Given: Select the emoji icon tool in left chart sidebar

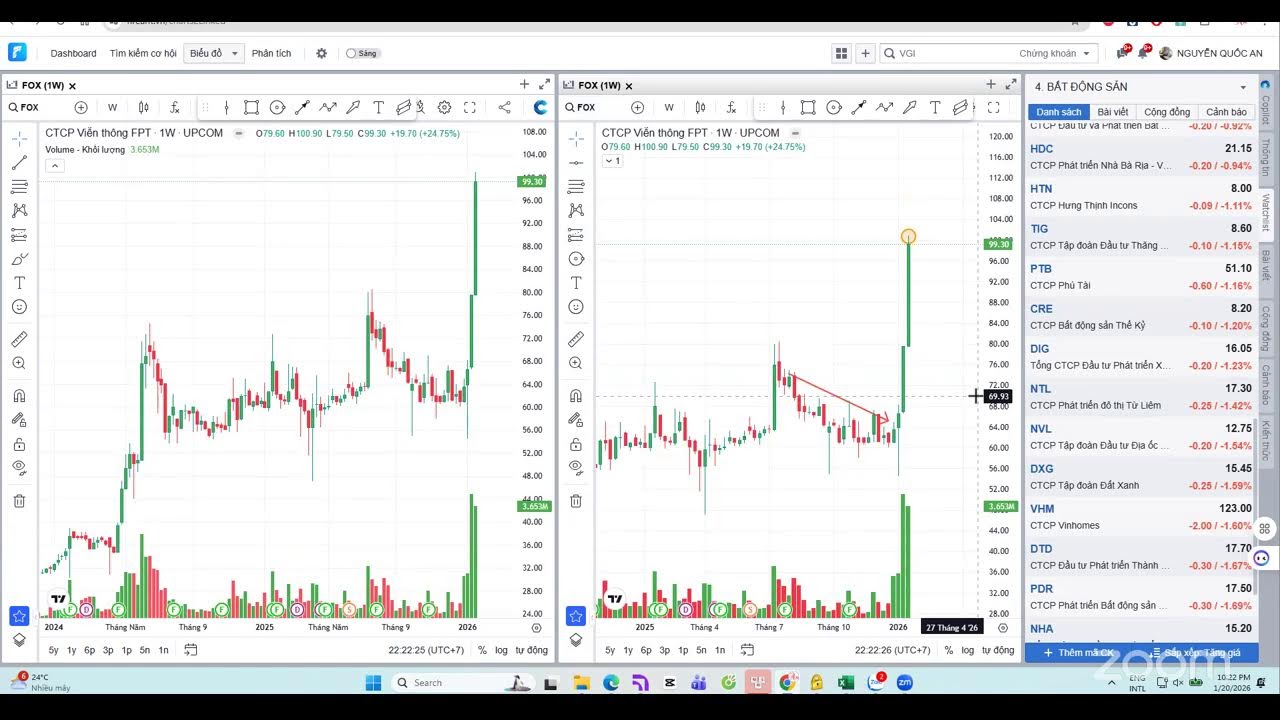Looking at the screenshot, I should [19, 307].
